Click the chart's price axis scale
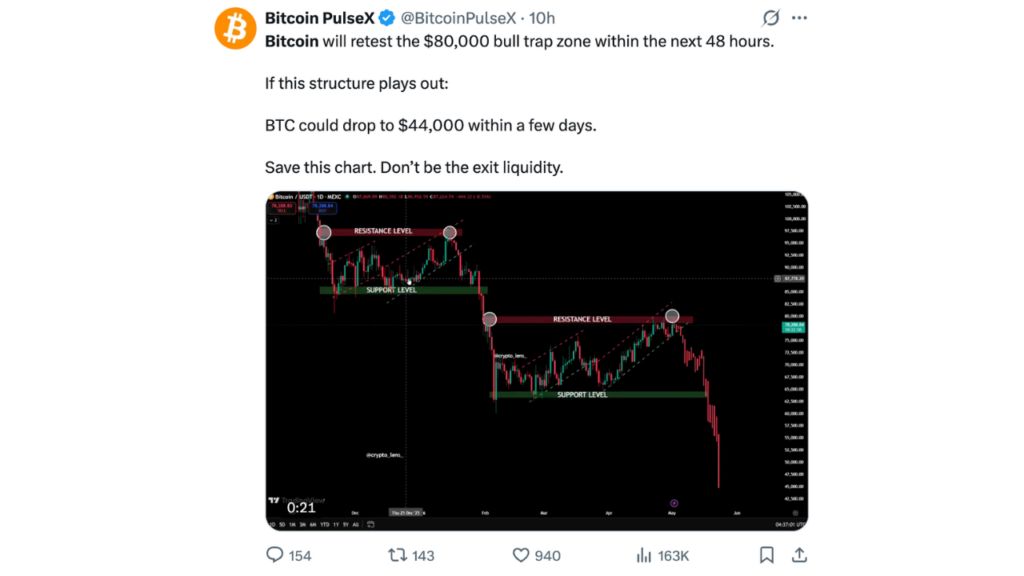The height and width of the screenshot is (576, 1024). point(793,353)
